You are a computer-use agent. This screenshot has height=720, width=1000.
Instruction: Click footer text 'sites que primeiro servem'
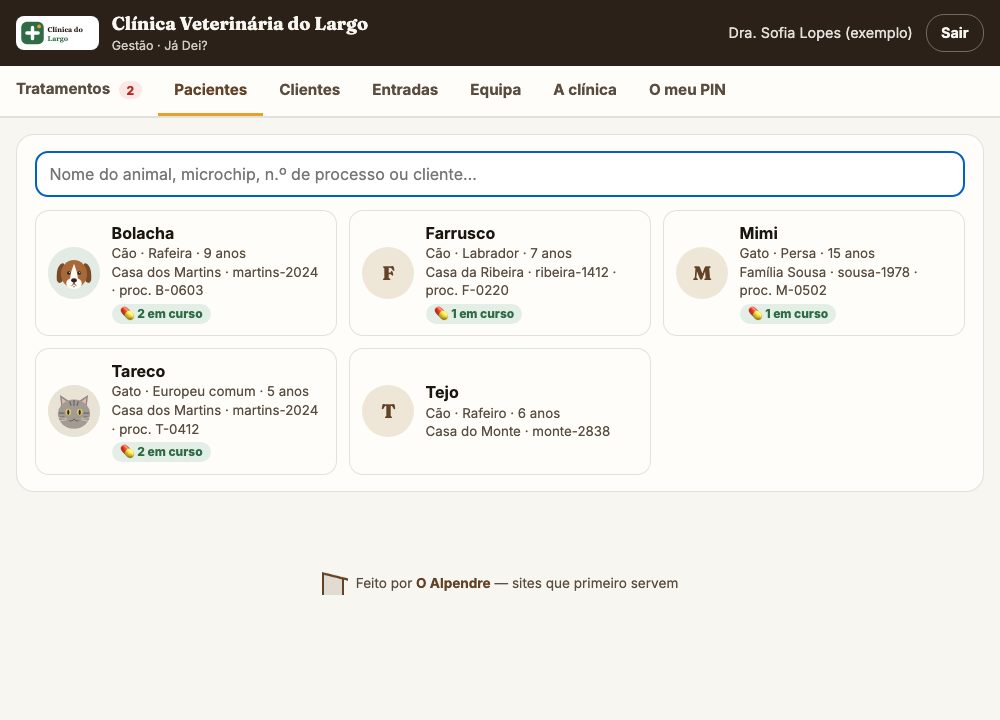pyautogui.click(x=595, y=584)
